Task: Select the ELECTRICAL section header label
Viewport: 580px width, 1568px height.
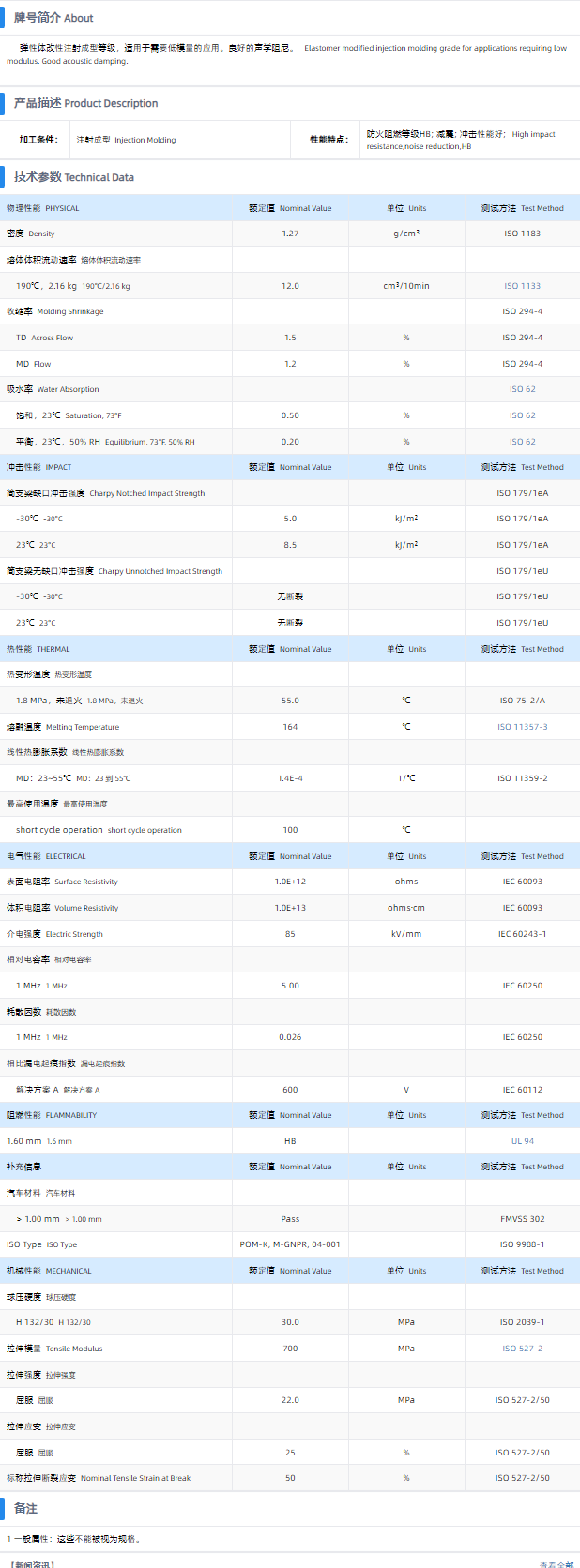Action: pyautogui.click(x=46, y=856)
